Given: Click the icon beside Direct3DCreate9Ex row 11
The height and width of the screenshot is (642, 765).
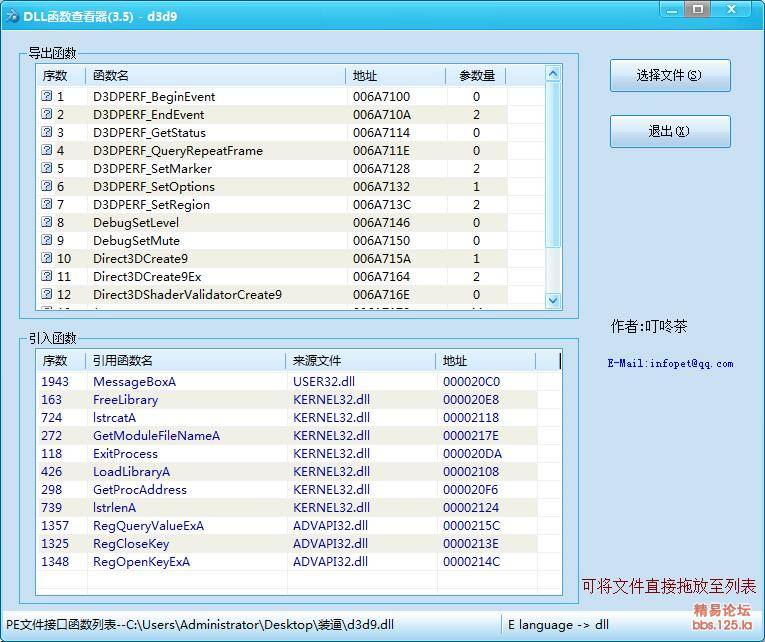Looking at the screenshot, I should click(x=47, y=276).
